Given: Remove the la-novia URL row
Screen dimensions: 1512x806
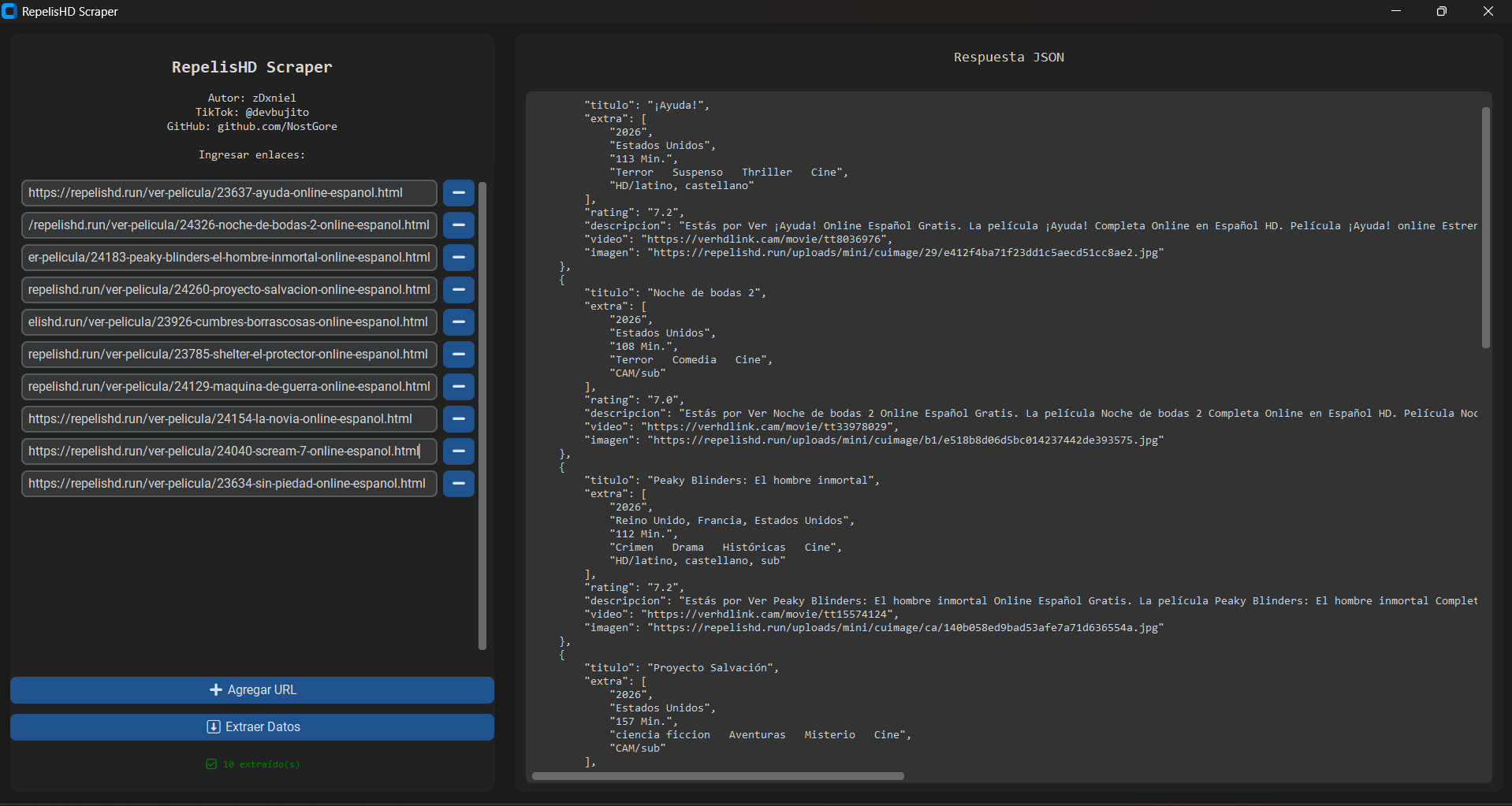Looking at the screenshot, I should pos(458,419).
